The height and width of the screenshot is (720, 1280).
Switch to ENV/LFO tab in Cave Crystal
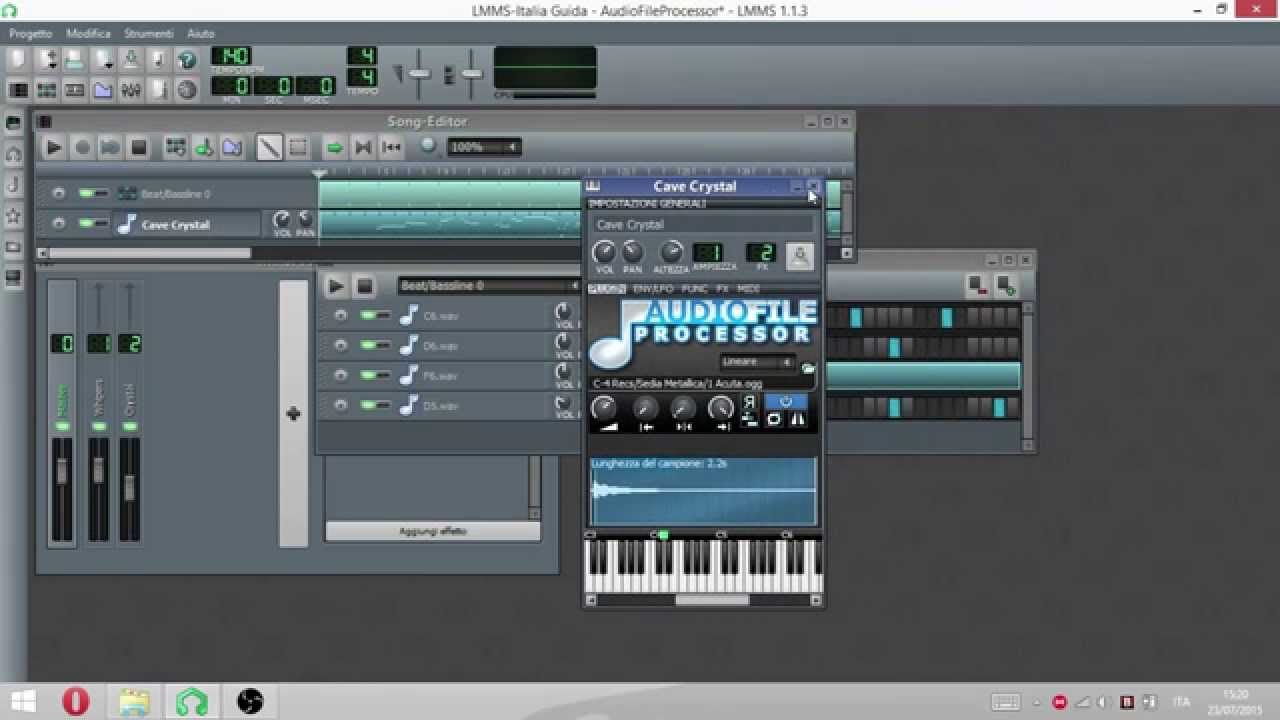[x=653, y=289]
